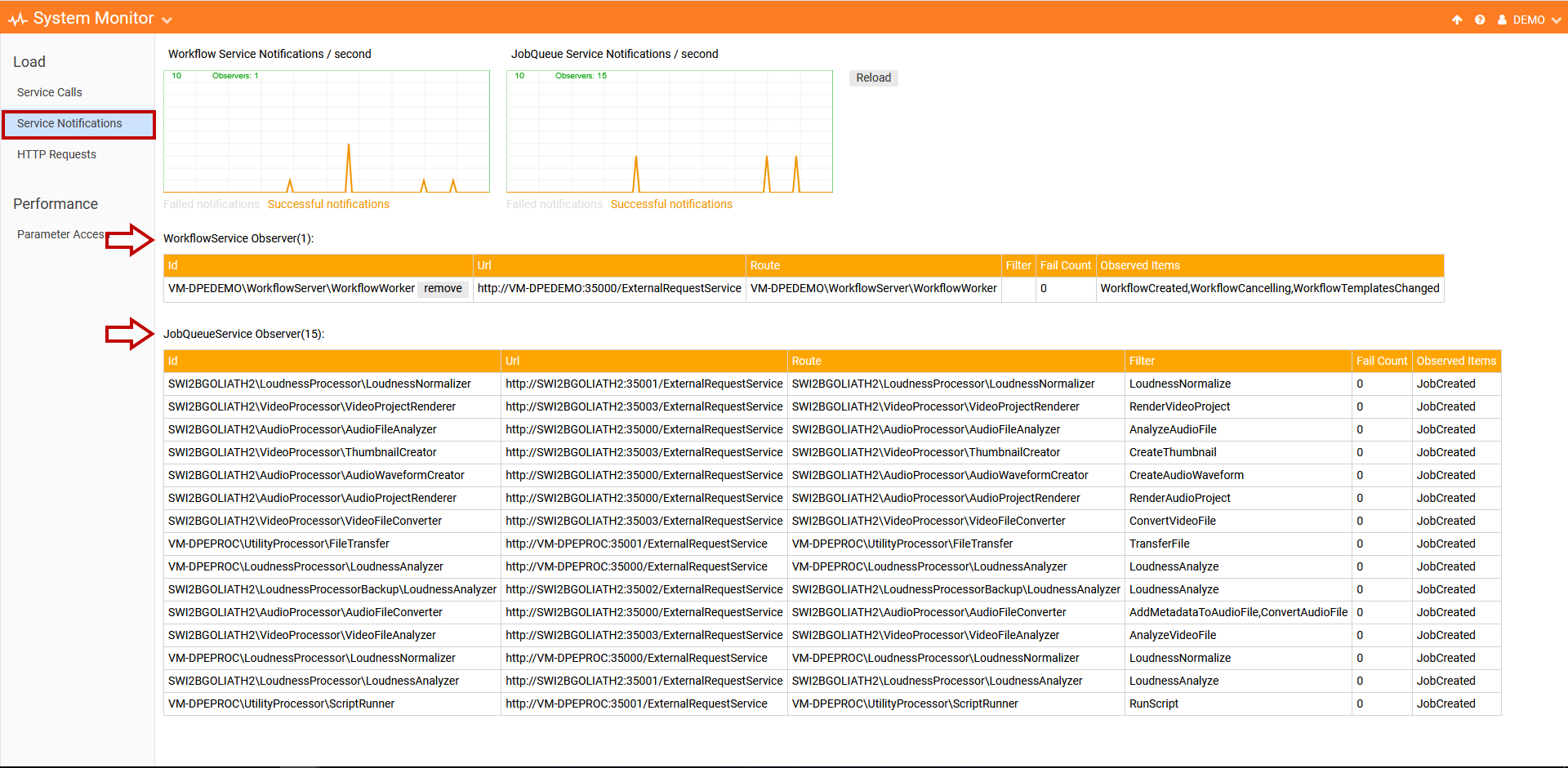
Task: Open Service Calls in the sidebar
Action: [x=50, y=92]
